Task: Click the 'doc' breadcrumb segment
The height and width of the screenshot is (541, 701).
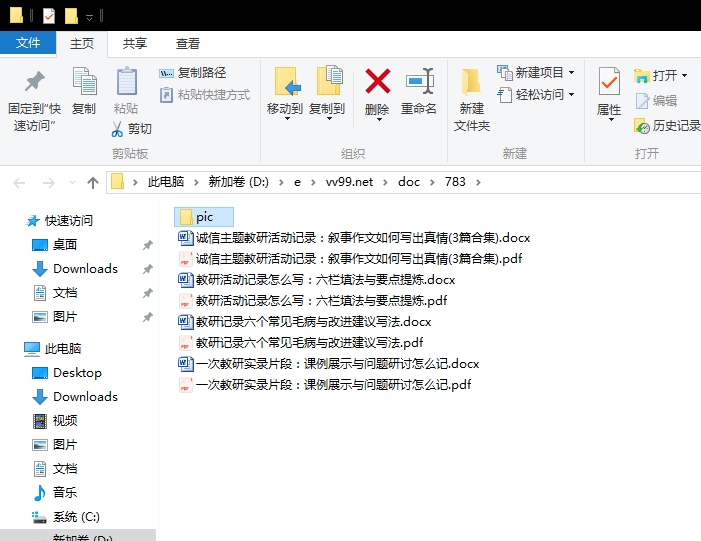Action: 409,182
